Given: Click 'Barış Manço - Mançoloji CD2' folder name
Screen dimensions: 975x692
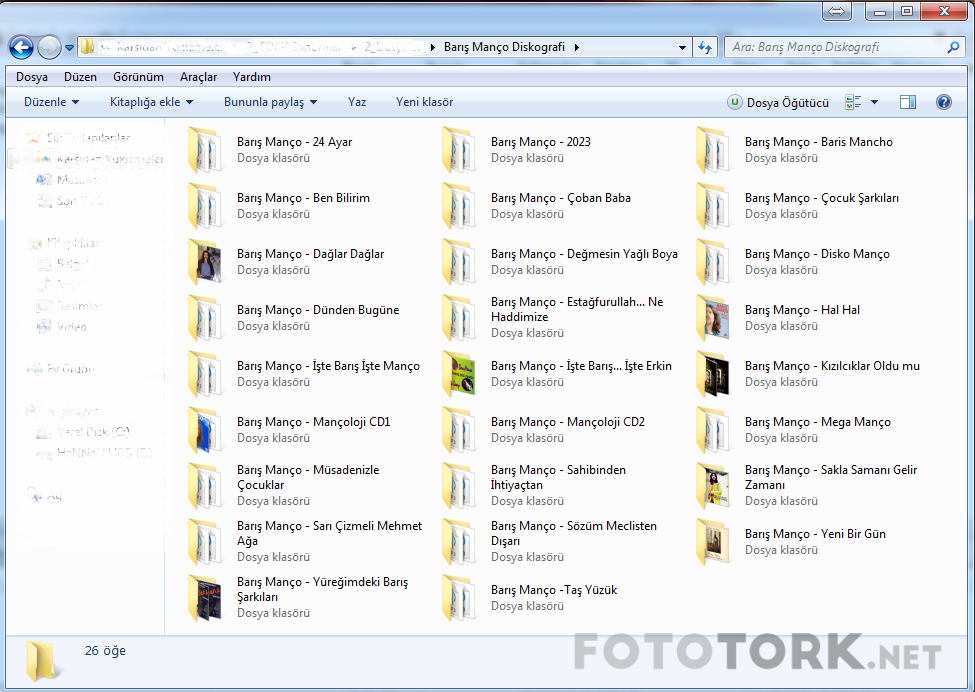Looking at the screenshot, I should tap(568, 422).
